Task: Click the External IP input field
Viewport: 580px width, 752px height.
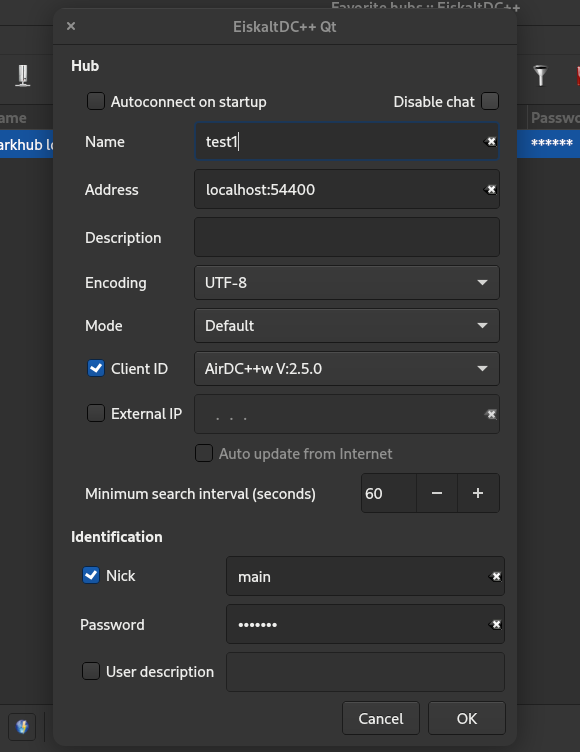Action: [x=347, y=414]
